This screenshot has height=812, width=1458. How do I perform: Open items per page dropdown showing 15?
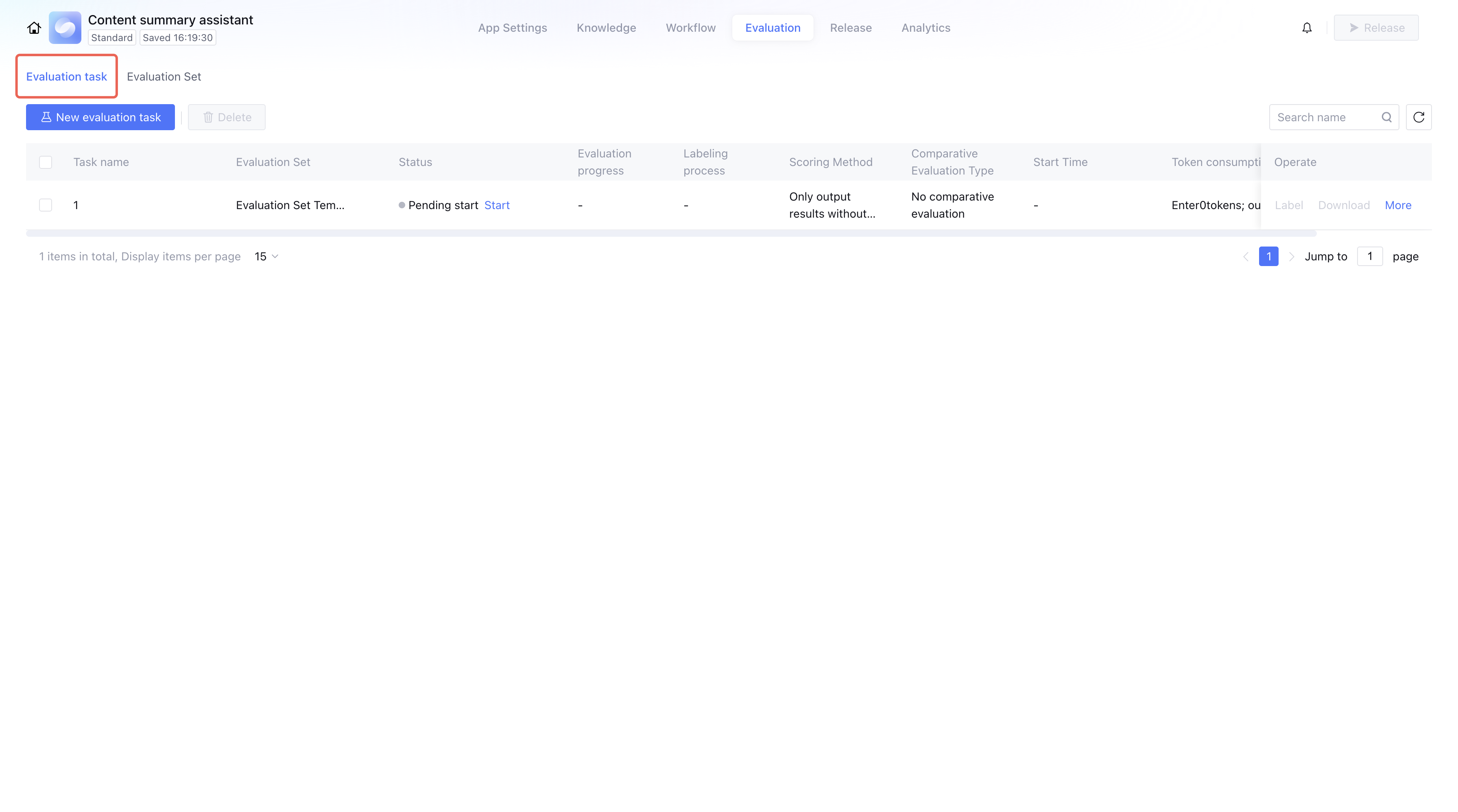coord(266,256)
